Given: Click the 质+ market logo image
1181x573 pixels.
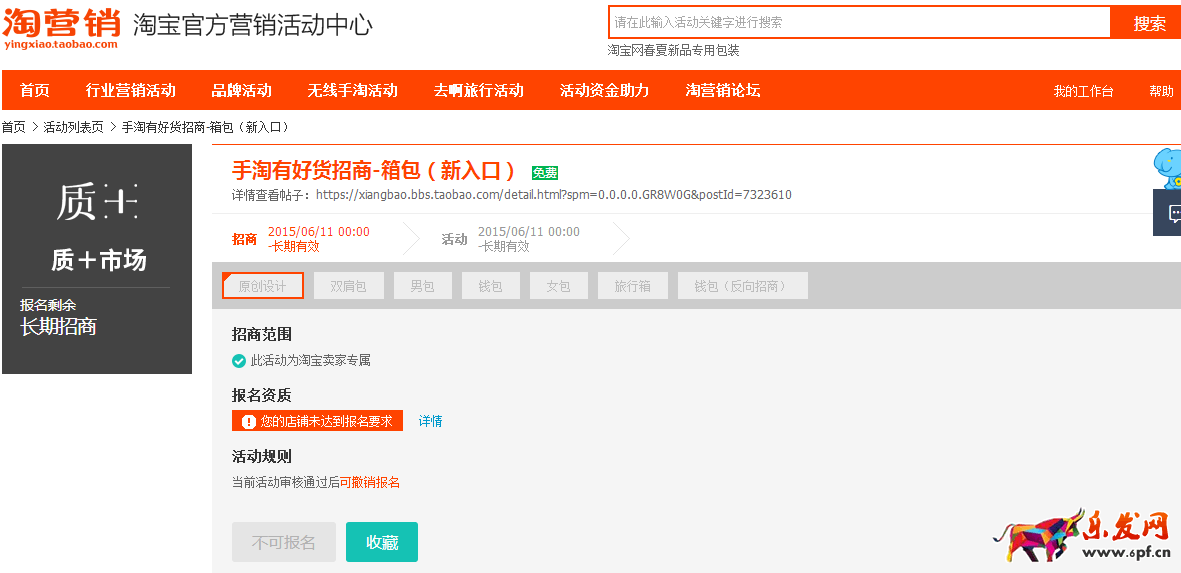Looking at the screenshot, I should click(x=97, y=202).
